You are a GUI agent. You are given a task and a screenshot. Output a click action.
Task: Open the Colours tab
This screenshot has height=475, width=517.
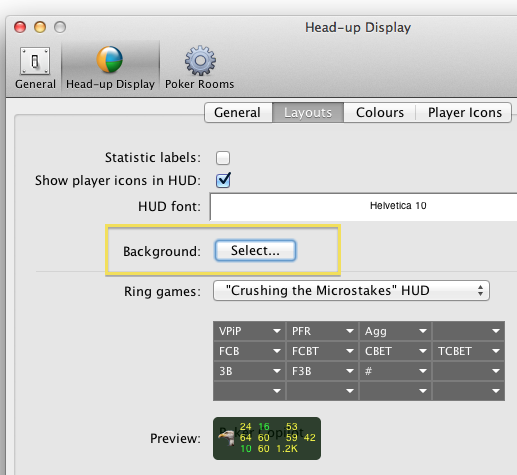(380, 113)
